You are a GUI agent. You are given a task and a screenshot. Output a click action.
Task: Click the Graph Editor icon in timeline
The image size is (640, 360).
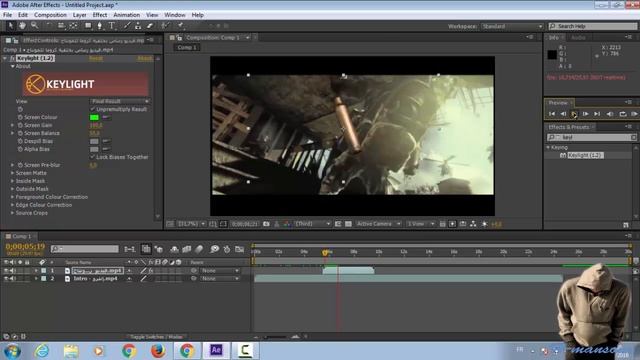pos(240,249)
